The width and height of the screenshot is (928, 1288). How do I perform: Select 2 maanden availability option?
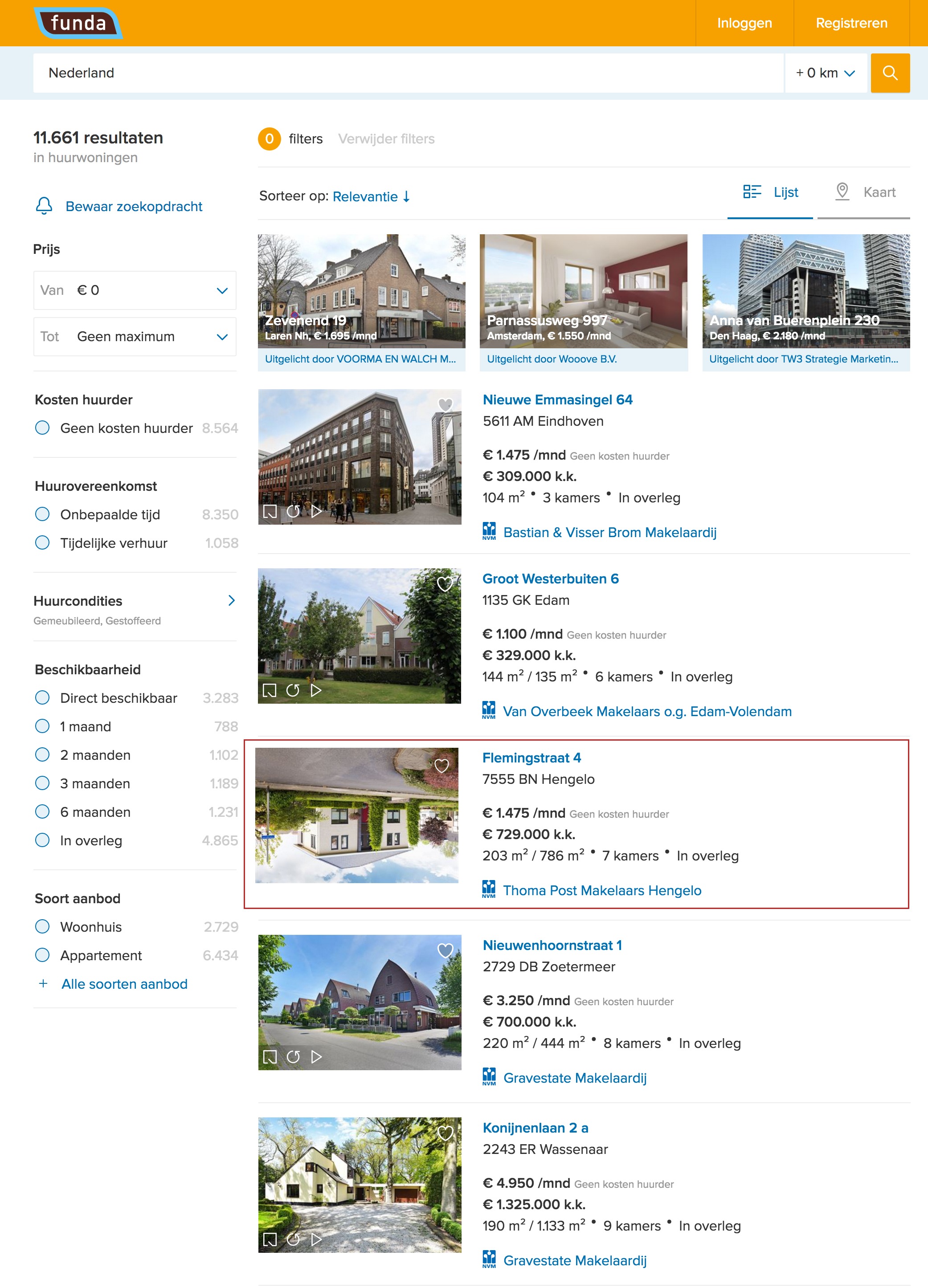pyautogui.click(x=43, y=754)
